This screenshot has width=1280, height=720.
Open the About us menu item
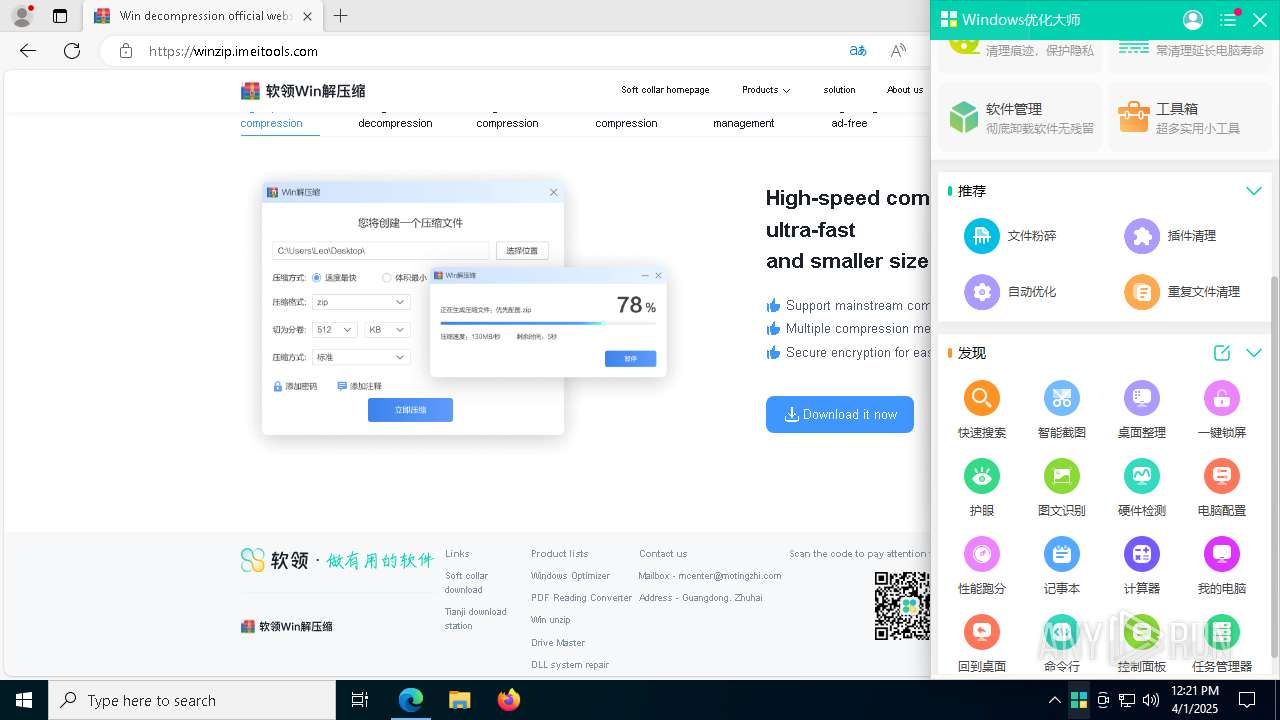905,90
